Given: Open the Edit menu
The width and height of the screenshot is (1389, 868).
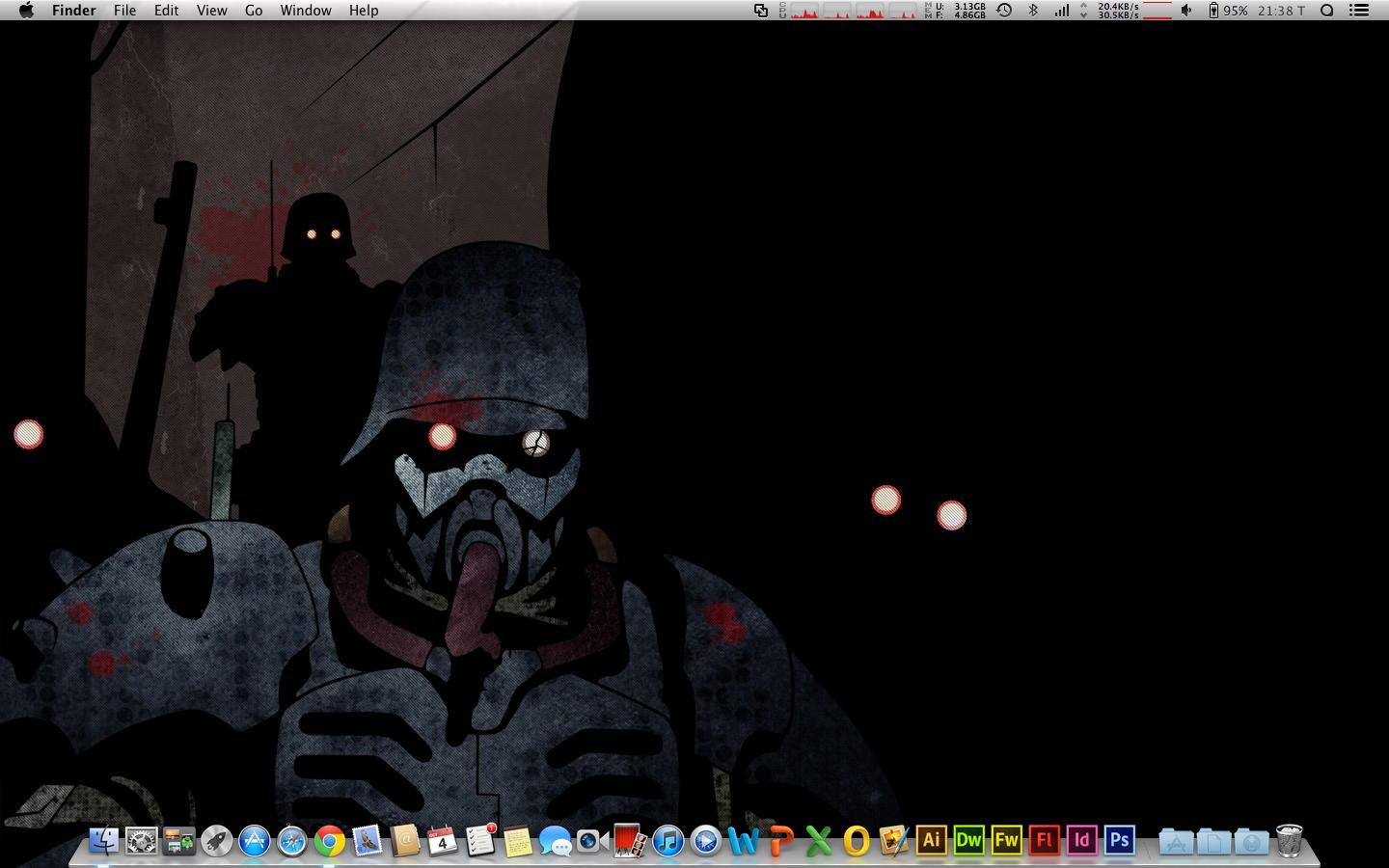Looking at the screenshot, I should (166, 11).
